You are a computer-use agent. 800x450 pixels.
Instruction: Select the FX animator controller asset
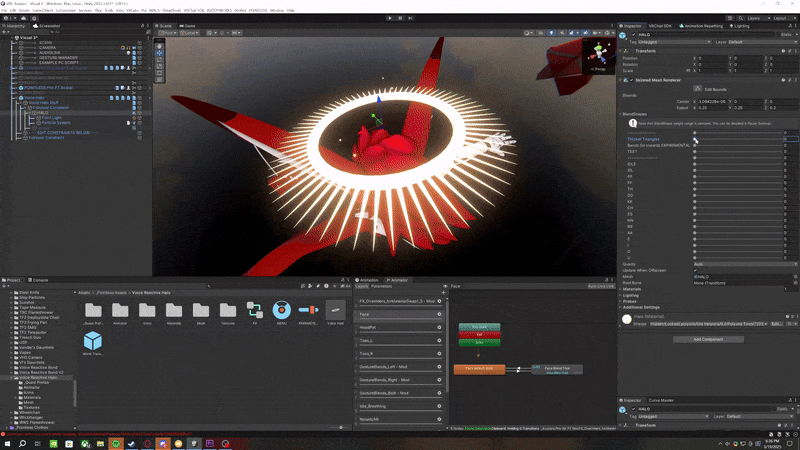click(255, 312)
